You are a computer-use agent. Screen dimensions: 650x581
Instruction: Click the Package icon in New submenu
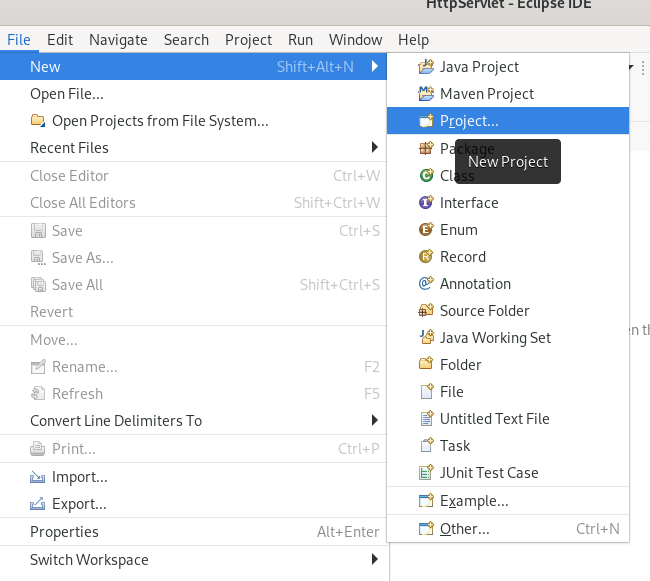pos(426,148)
